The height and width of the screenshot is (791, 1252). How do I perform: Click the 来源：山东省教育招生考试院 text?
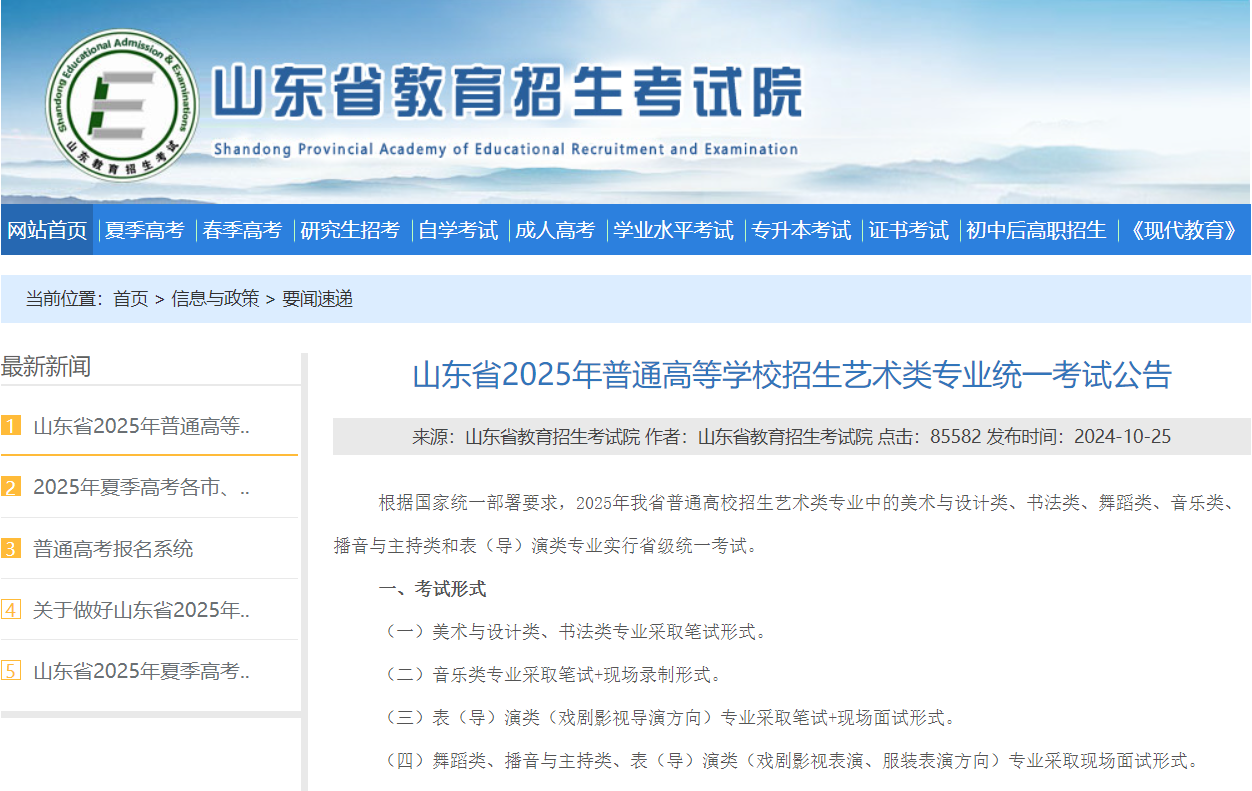click(526, 437)
